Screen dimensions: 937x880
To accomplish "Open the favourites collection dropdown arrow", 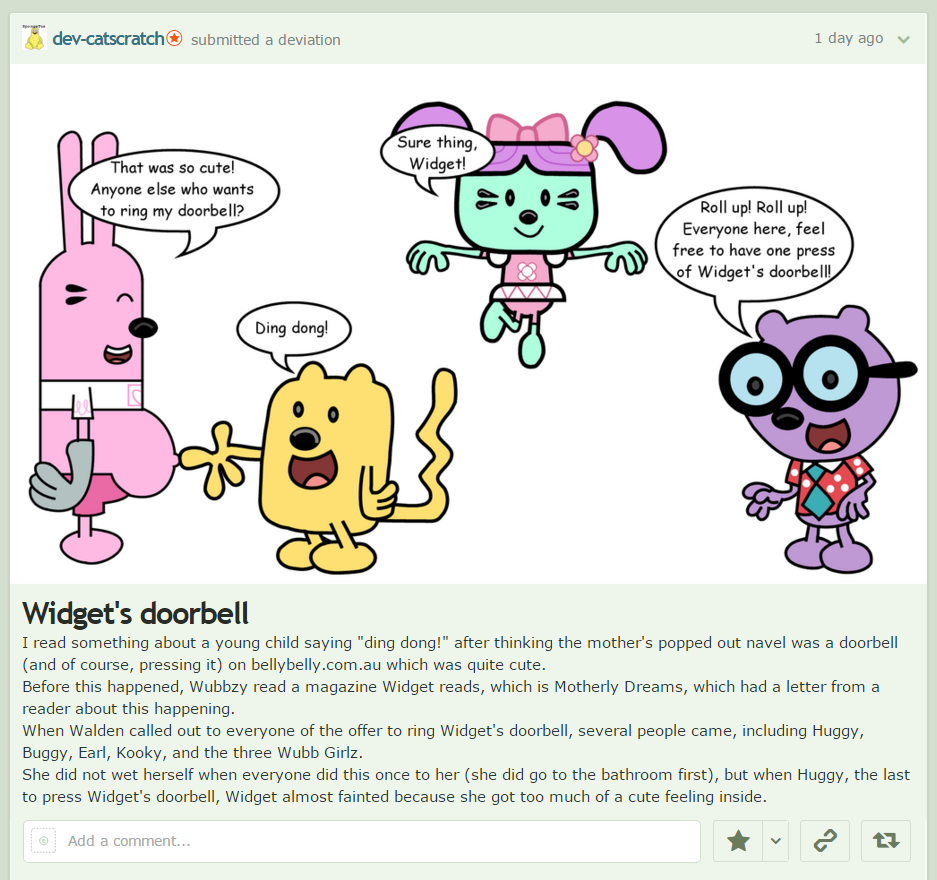I will (776, 841).
